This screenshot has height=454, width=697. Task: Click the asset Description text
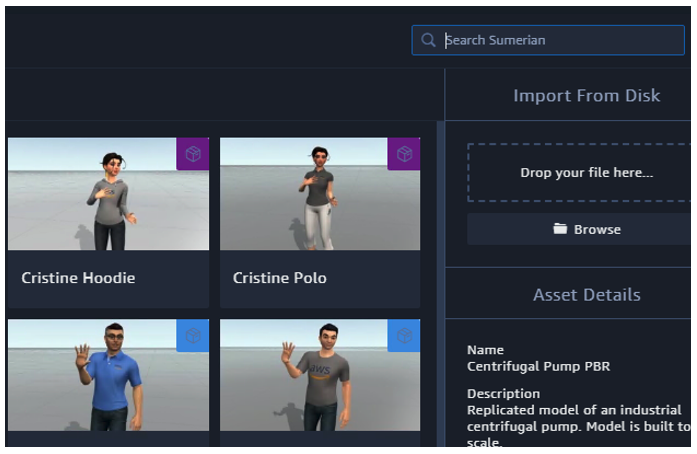click(x=579, y=426)
